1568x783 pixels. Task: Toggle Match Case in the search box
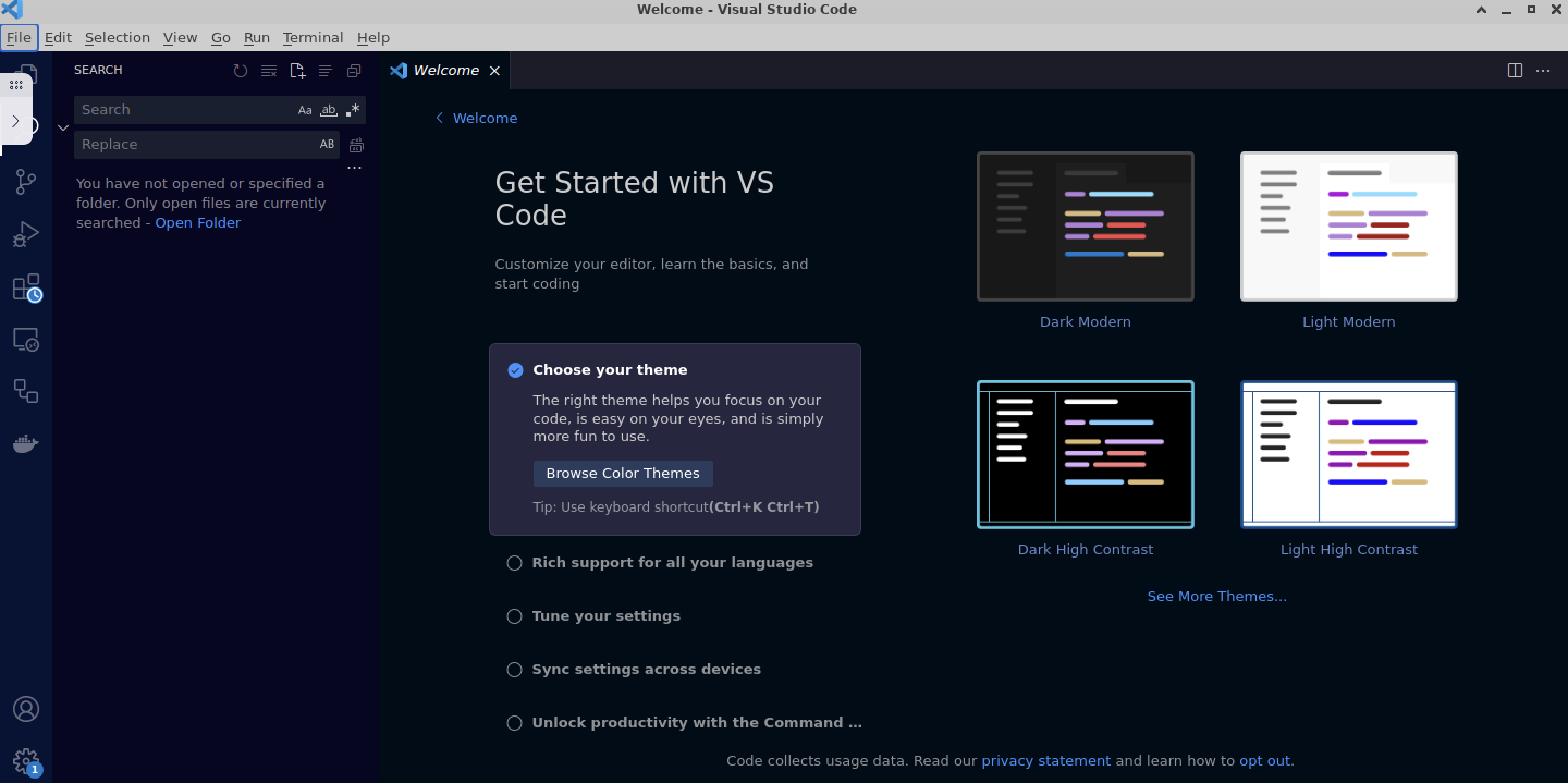(304, 109)
